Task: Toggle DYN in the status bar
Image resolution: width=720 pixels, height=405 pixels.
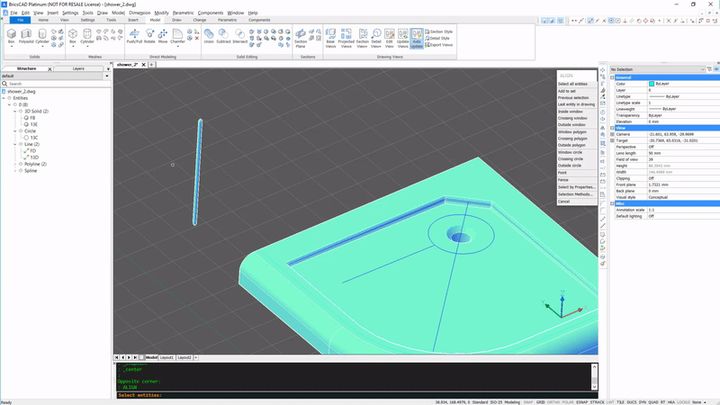Action: (x=642, y=402)
